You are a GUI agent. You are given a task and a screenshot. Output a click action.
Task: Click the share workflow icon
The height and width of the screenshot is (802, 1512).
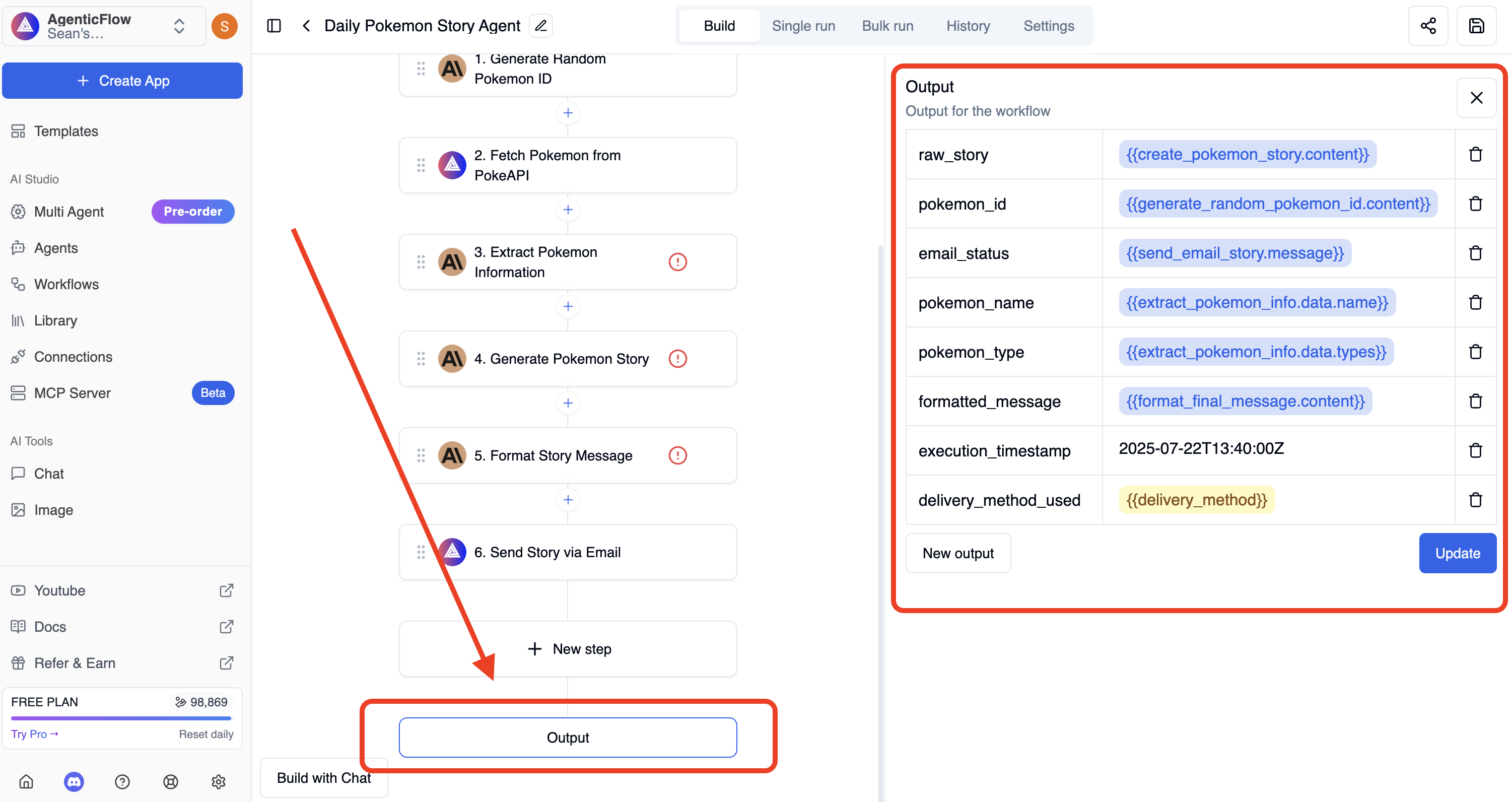pyautogui.click(x=1427, y=26)
